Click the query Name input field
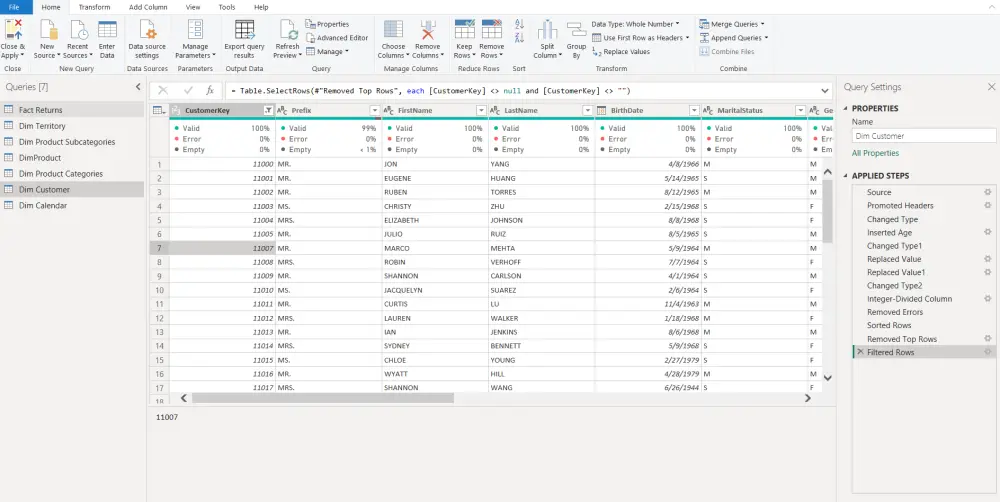1000x502 pixels. tap(924, 136)
